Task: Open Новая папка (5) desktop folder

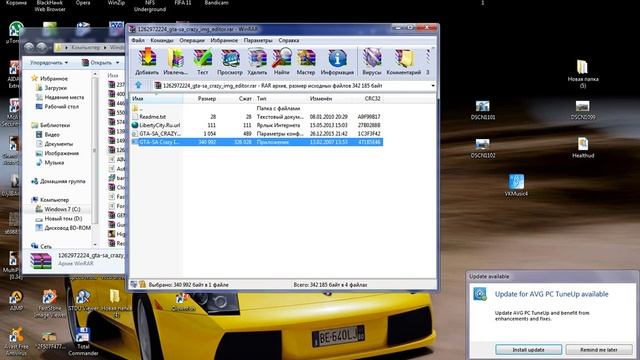Action: point(583,74)
